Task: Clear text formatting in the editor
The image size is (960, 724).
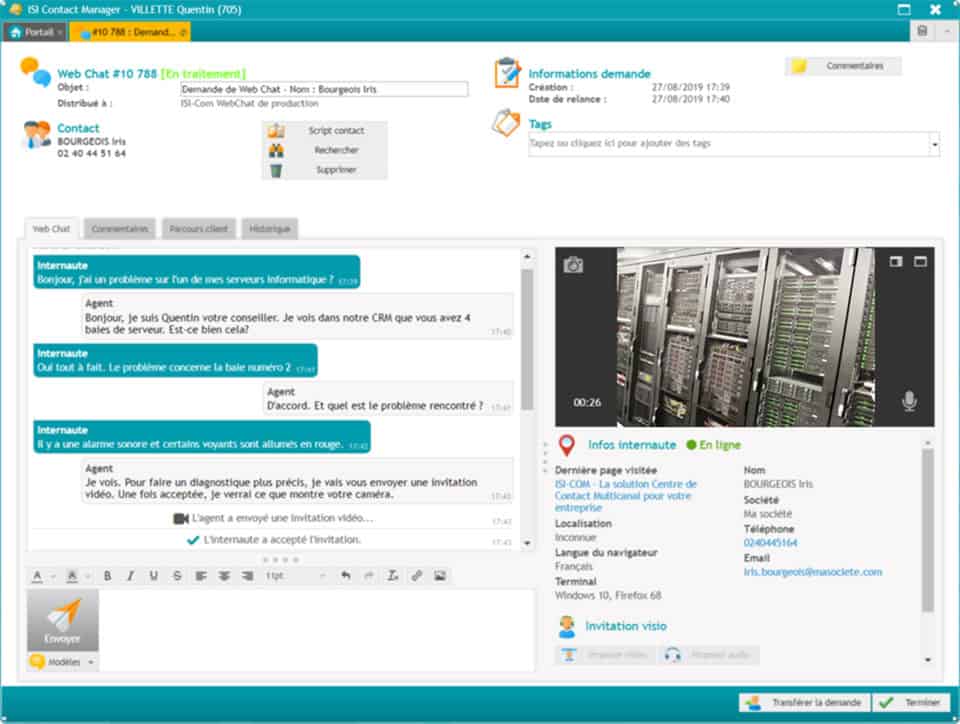Action: point(393,576)
